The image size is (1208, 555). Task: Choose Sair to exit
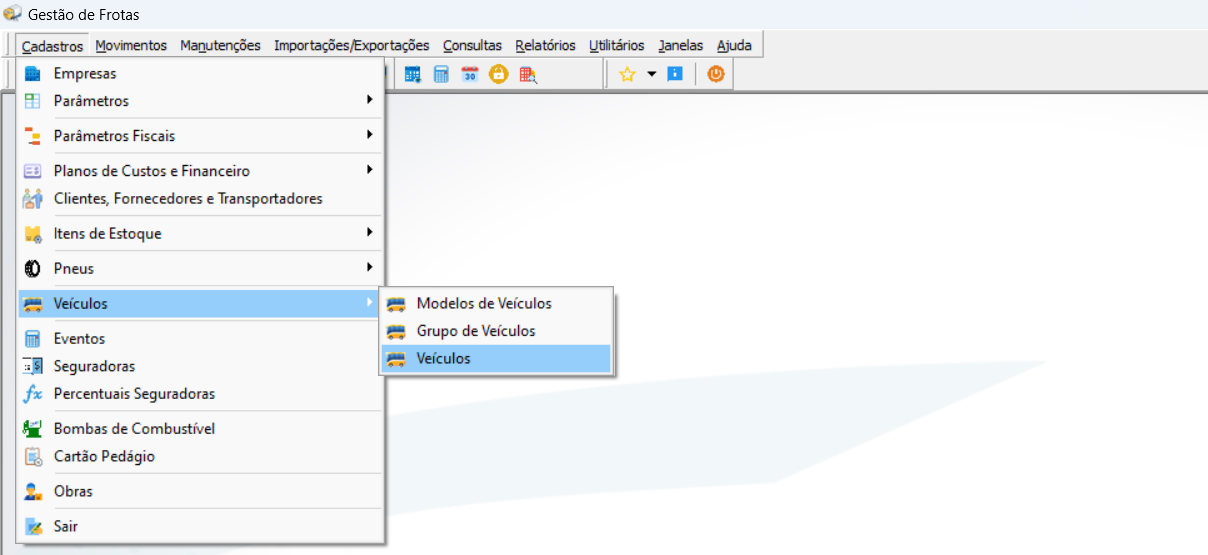(201, 527)
